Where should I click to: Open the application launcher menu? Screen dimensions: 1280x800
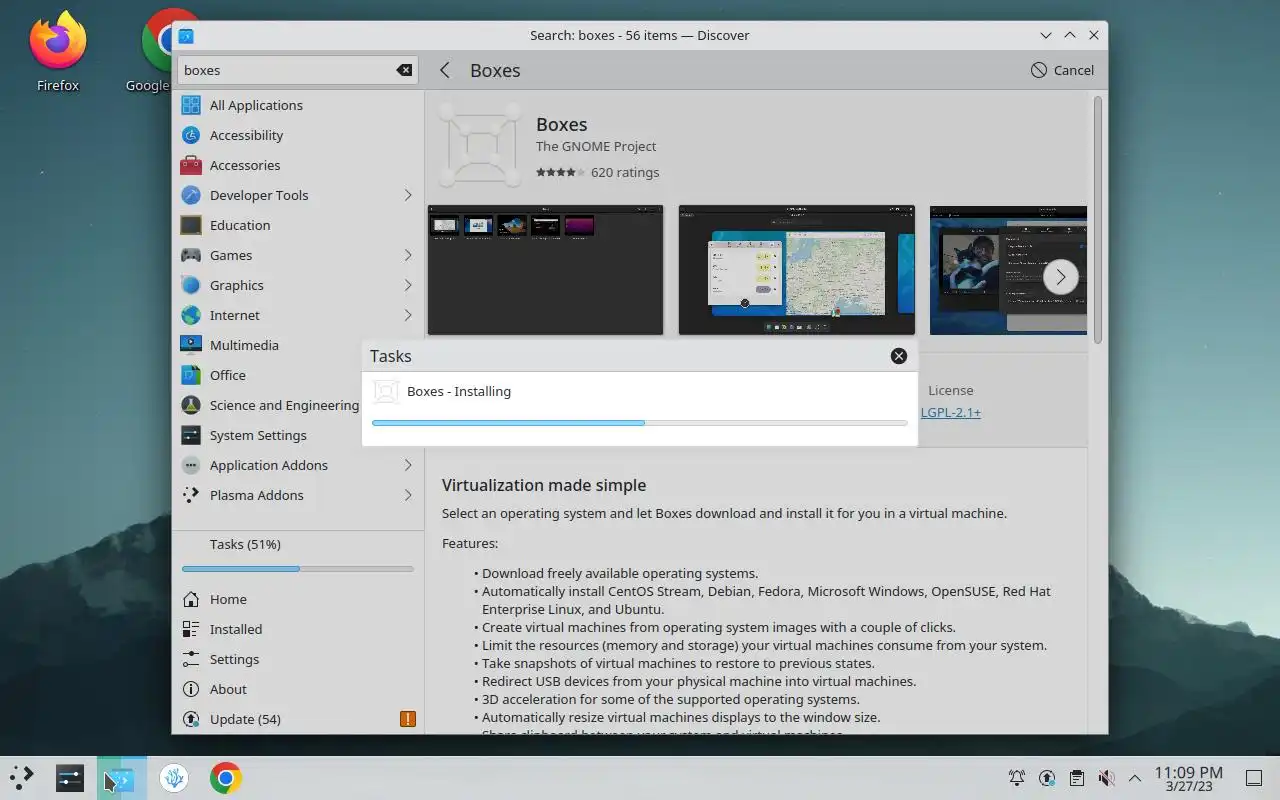[22, 778]
